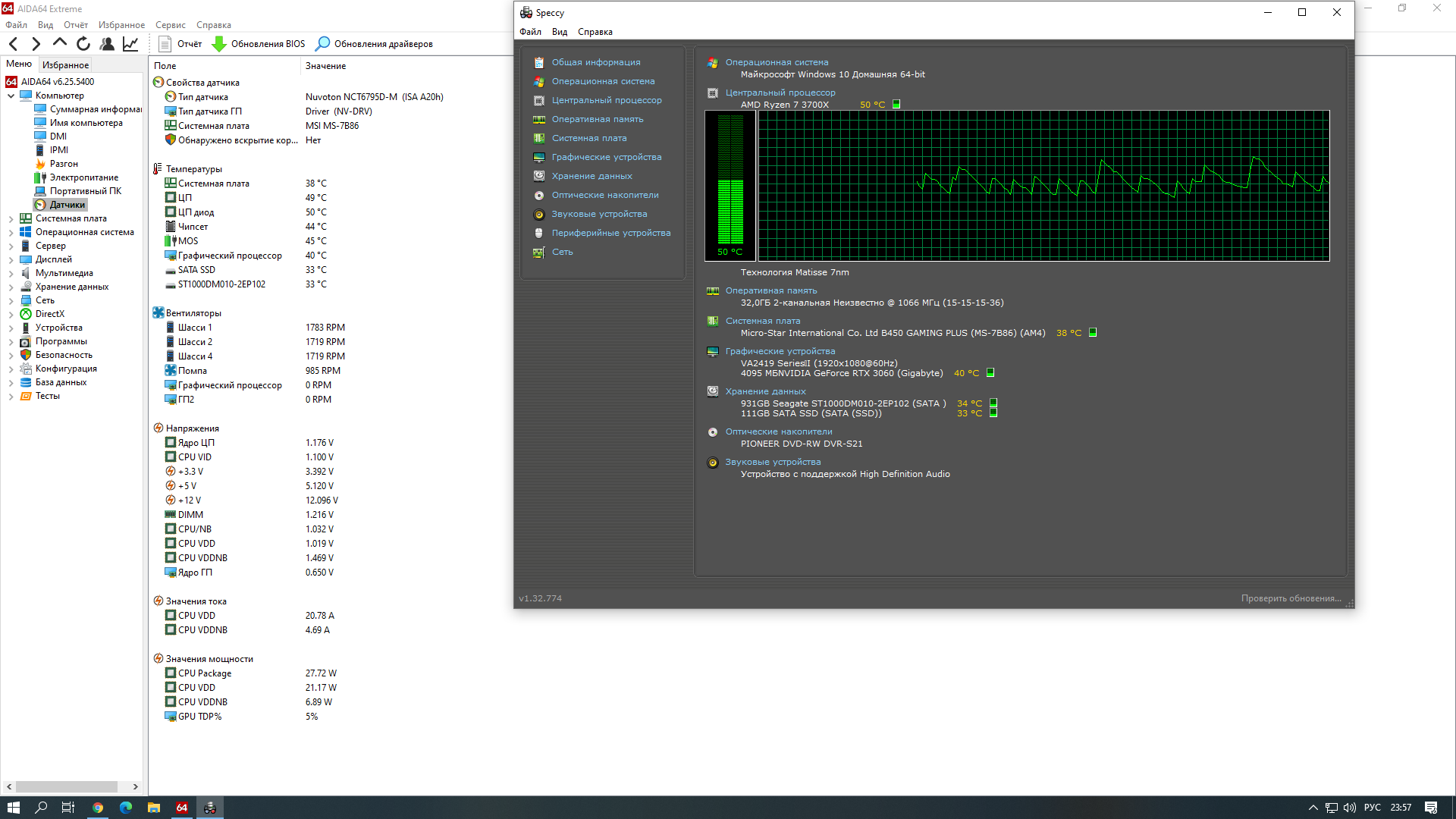Click the AIDA64 up-level arrow icon
Viewport: 1456px width, 819px height.
pos(59,43)
